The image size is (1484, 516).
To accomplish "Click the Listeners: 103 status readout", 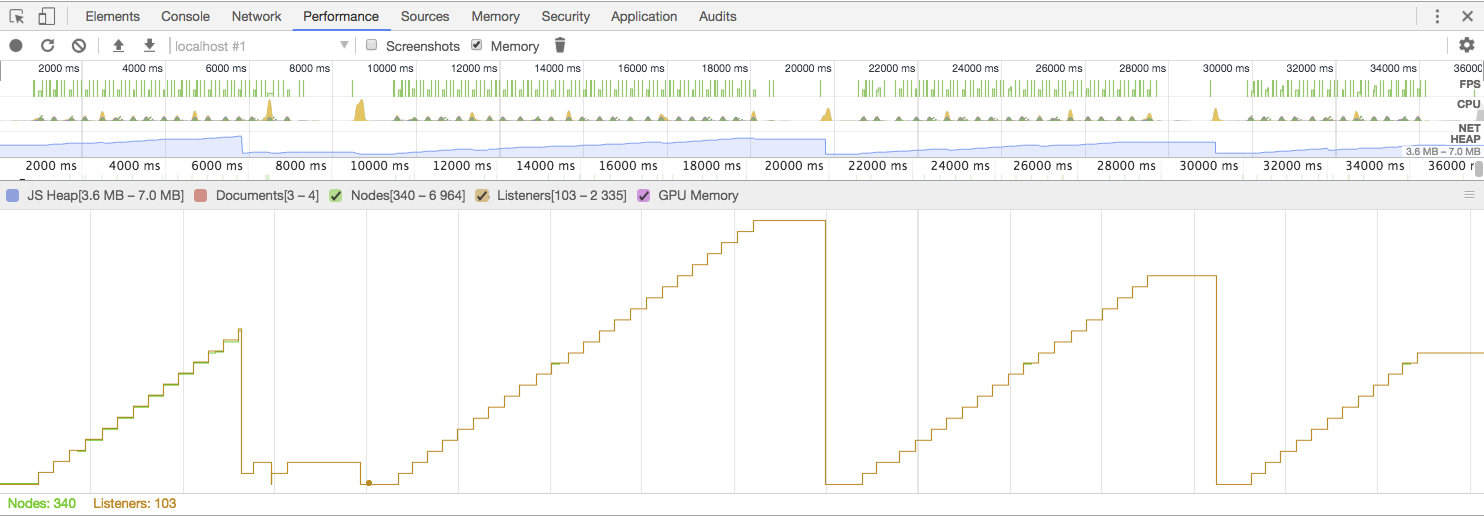I will click(x=135, y=504).
